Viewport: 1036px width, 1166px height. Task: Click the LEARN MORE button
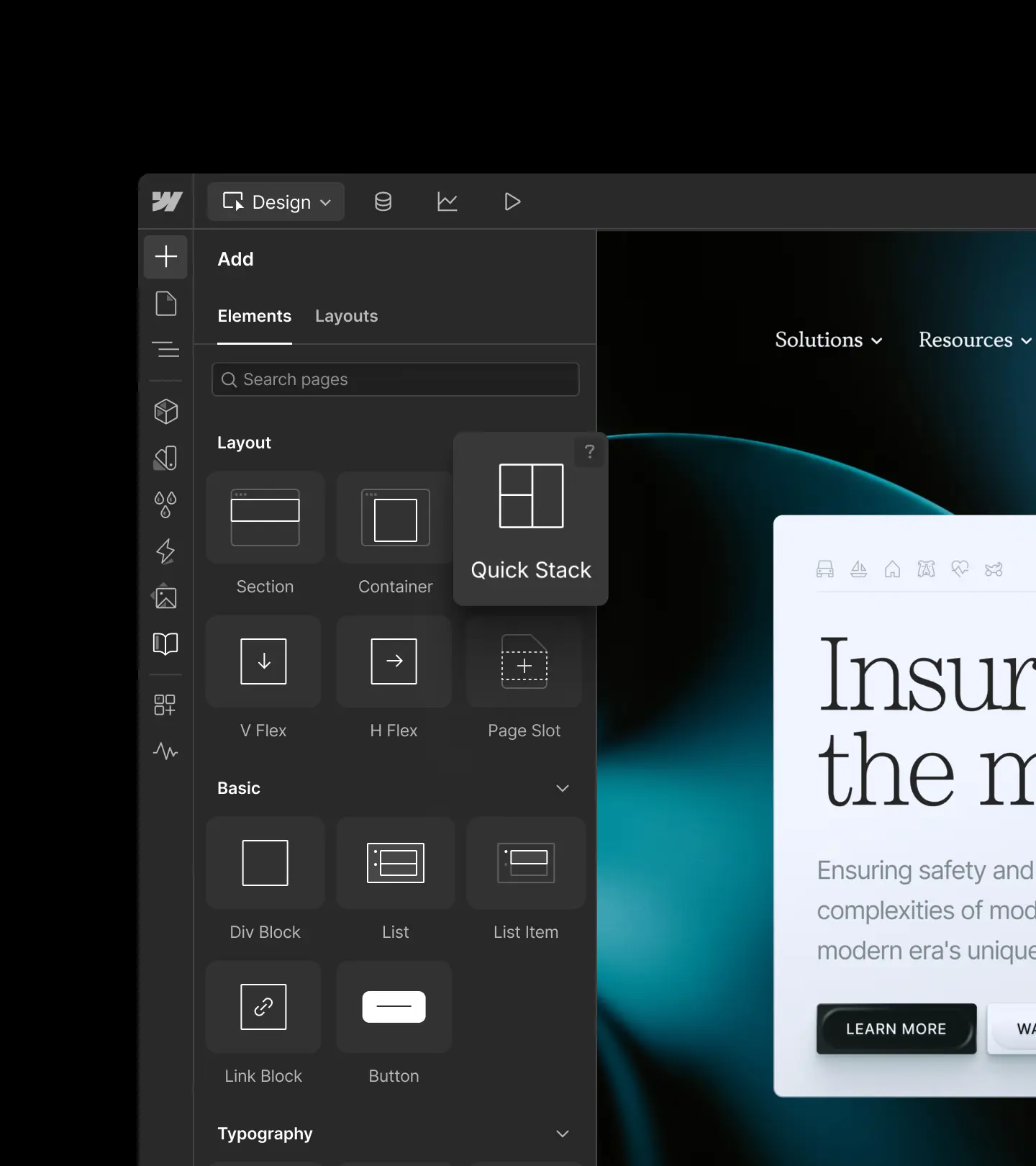tap(896, 1029)
